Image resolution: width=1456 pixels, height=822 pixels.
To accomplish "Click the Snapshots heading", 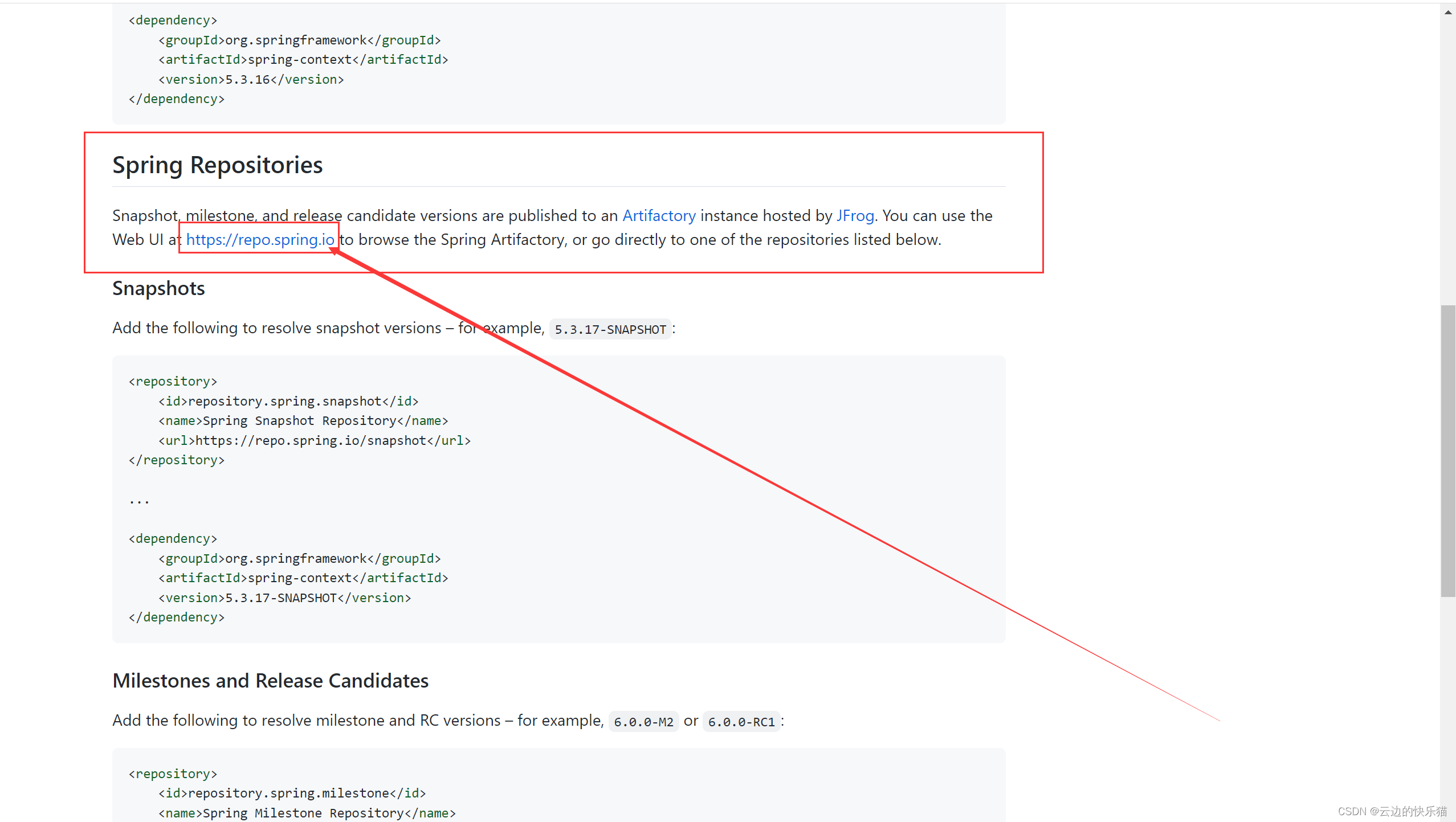I will click(x=158, y=289).
